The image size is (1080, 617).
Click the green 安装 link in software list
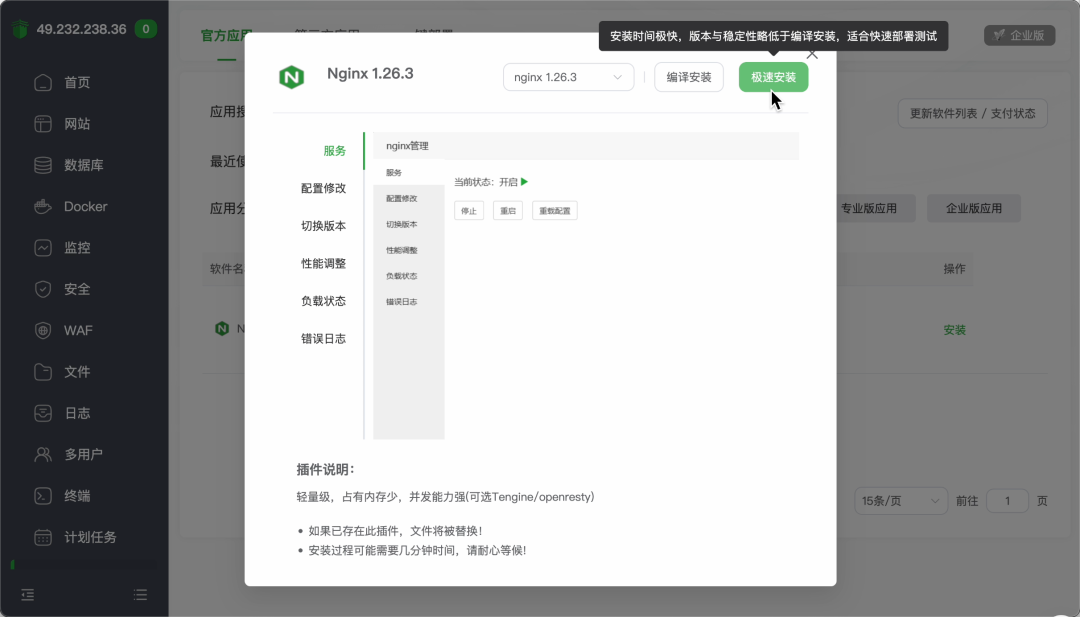[954, 329]
